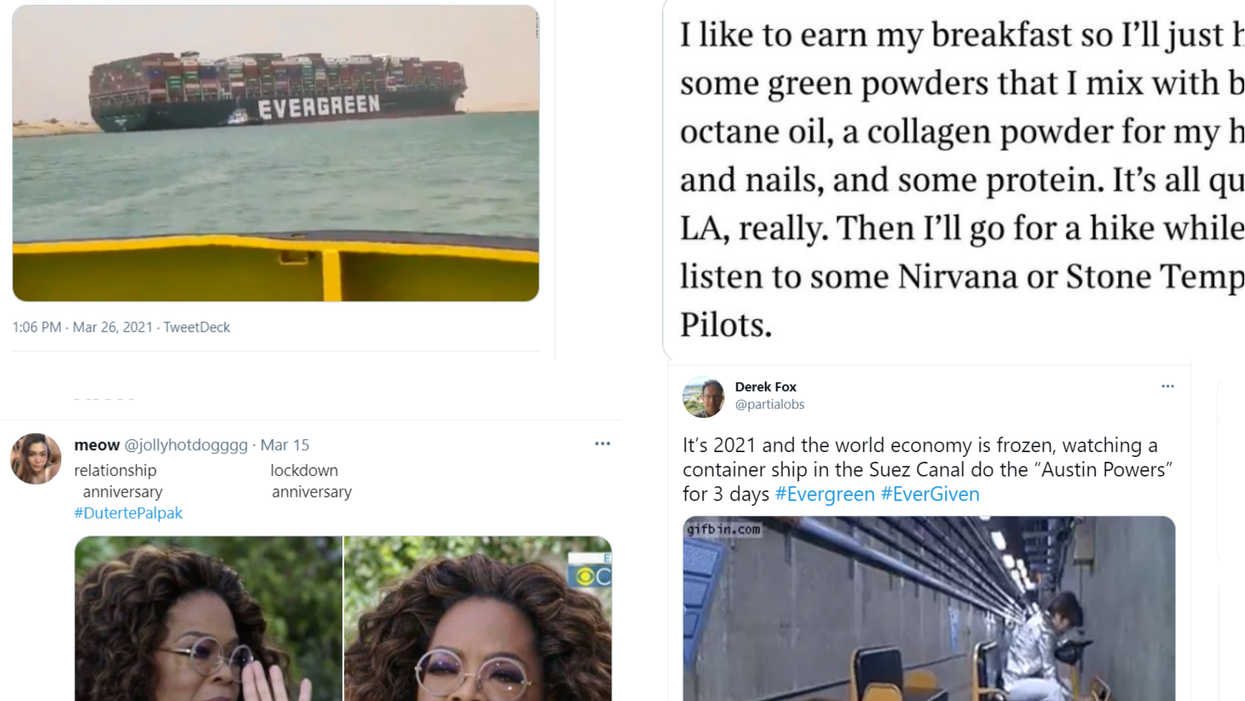This screenshot has width=1245, height=701.
Task: Click the breakfast quote text block
Action: pyautogui.click(x=950, y=180)
